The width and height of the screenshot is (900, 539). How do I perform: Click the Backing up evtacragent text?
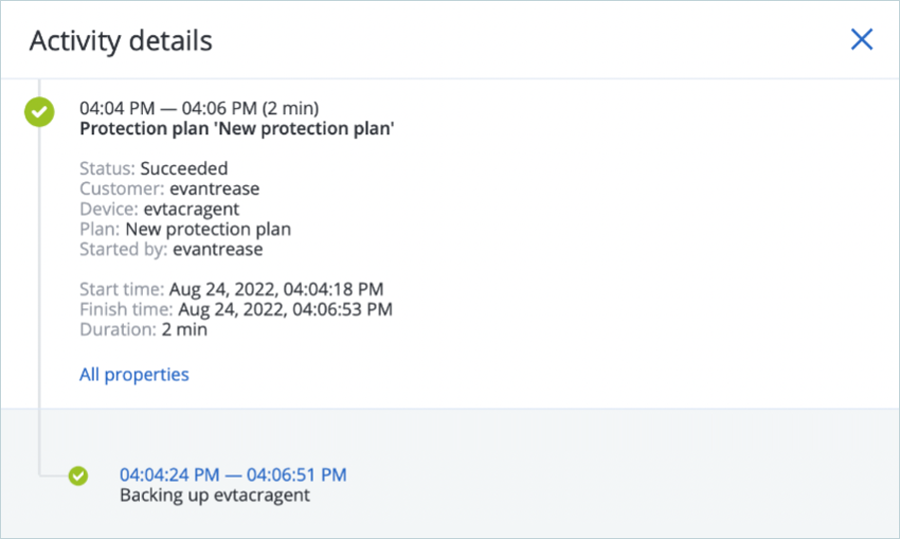(215, 495)
